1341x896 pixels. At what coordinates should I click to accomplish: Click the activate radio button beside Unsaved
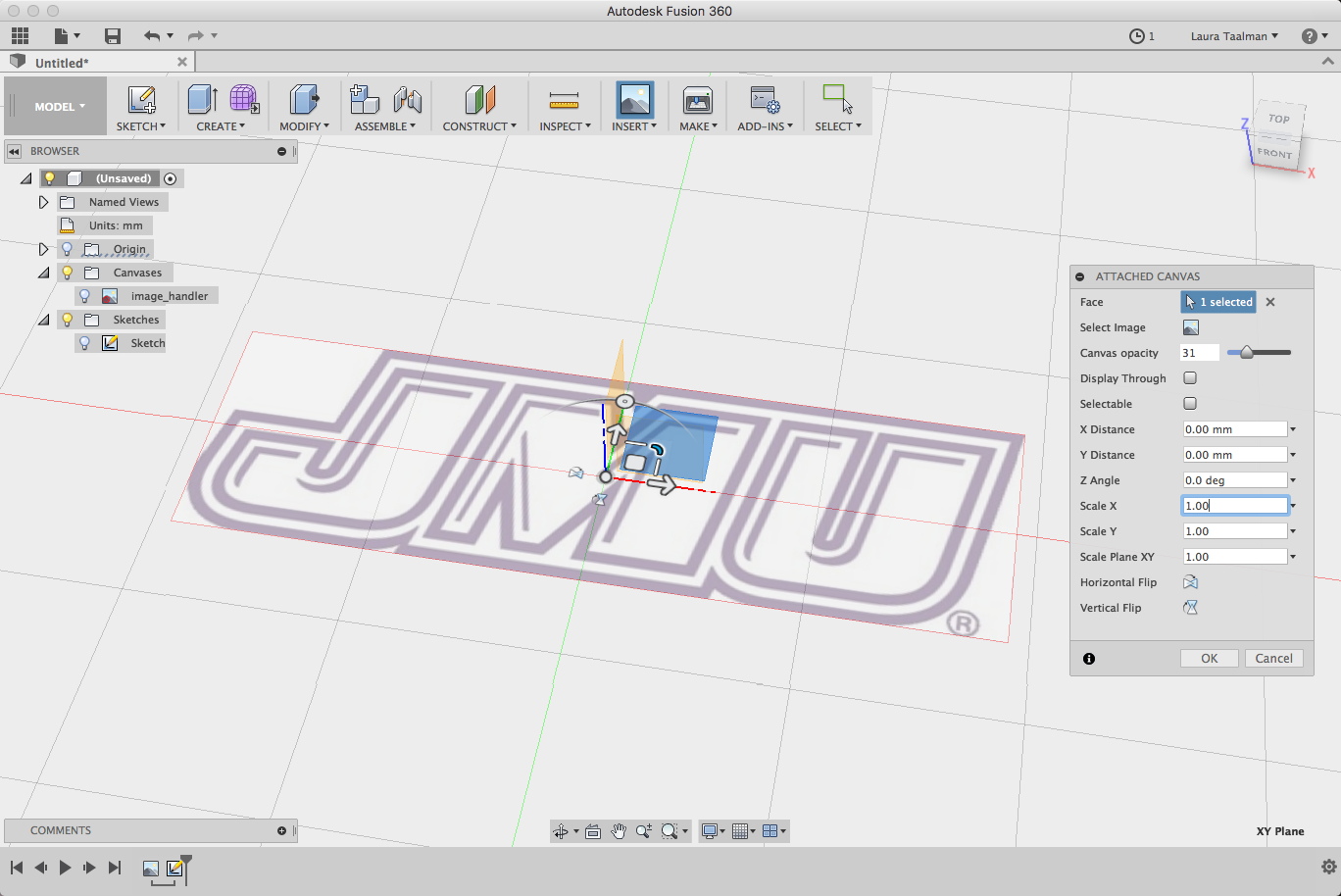tap(171, 178)
